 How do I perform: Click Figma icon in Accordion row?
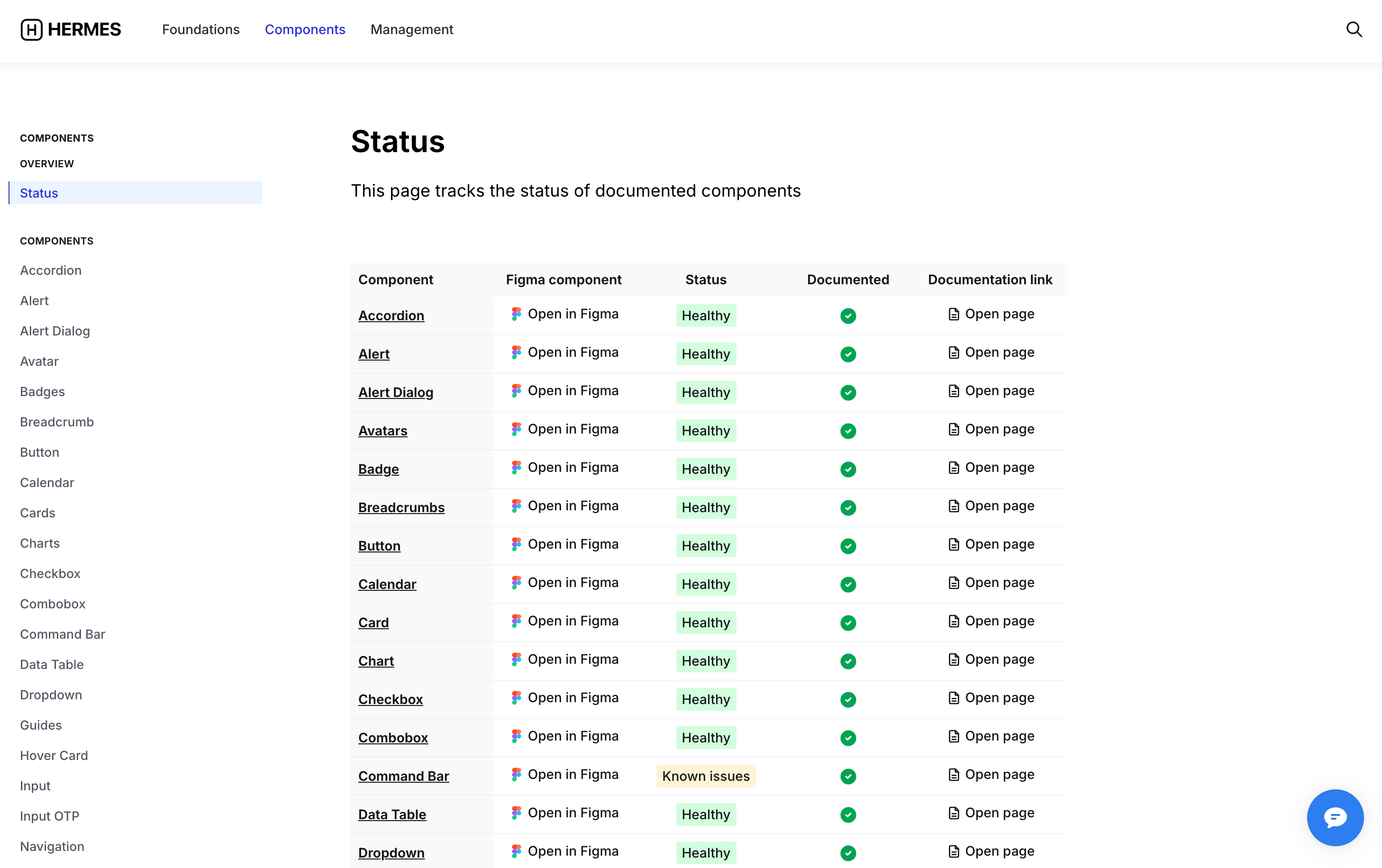517,314
